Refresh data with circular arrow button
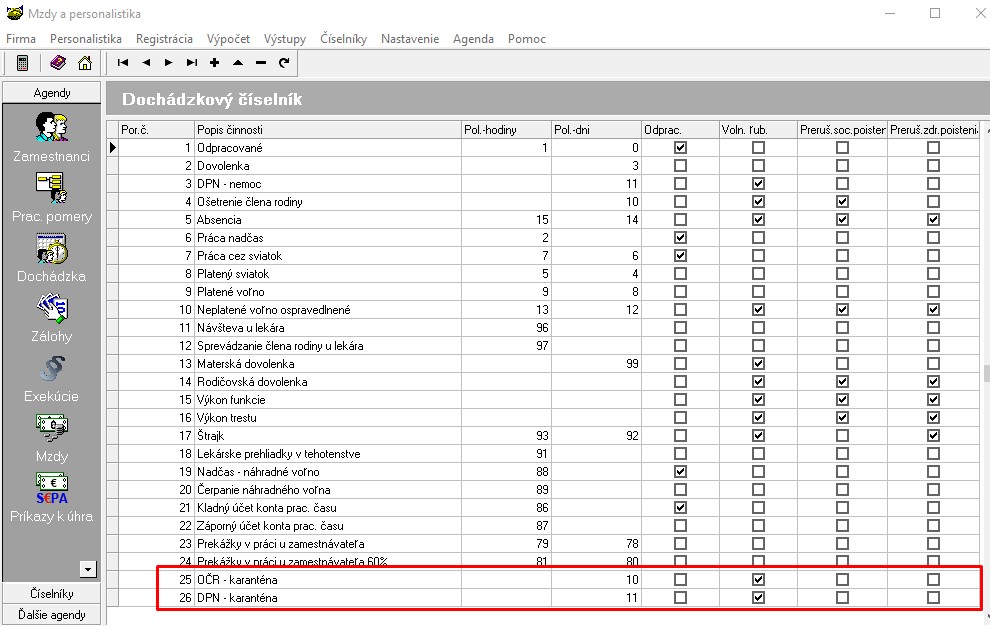The width and height of the screenshot is (990, 626). tap(284, 63)
